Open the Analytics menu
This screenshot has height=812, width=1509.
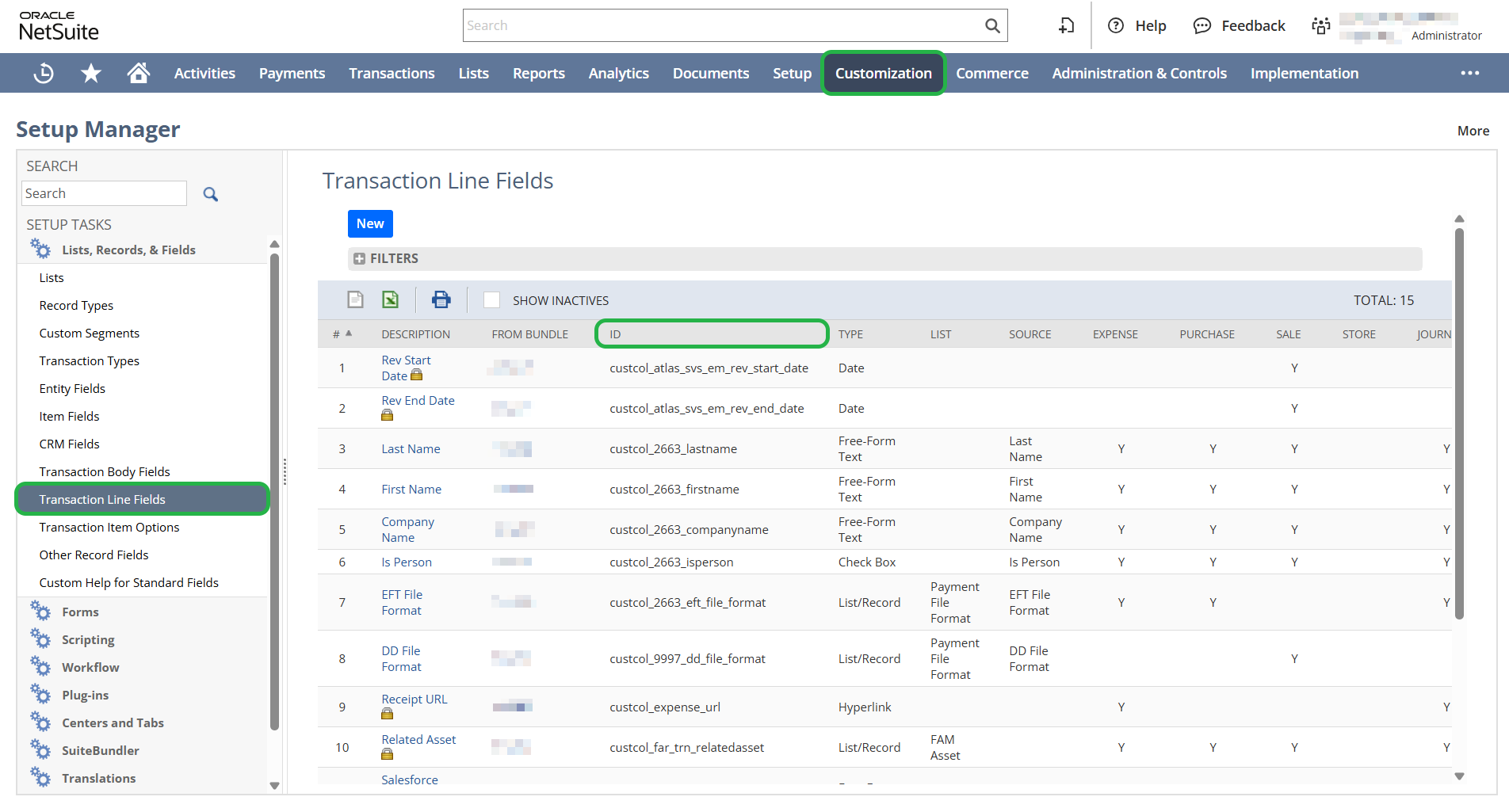(618, 73)
